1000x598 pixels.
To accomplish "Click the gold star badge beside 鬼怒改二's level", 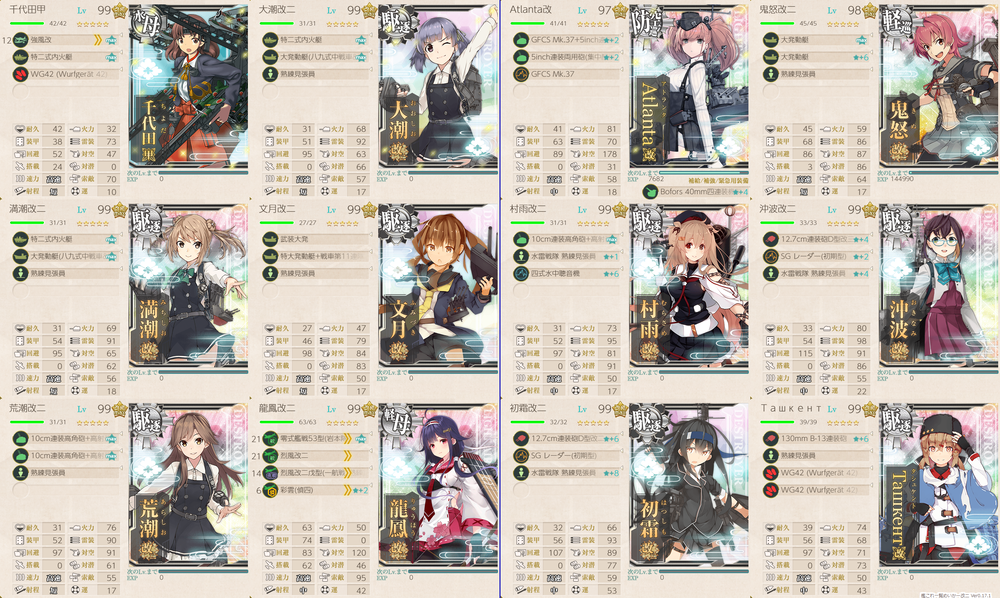I will click(871, 11).
